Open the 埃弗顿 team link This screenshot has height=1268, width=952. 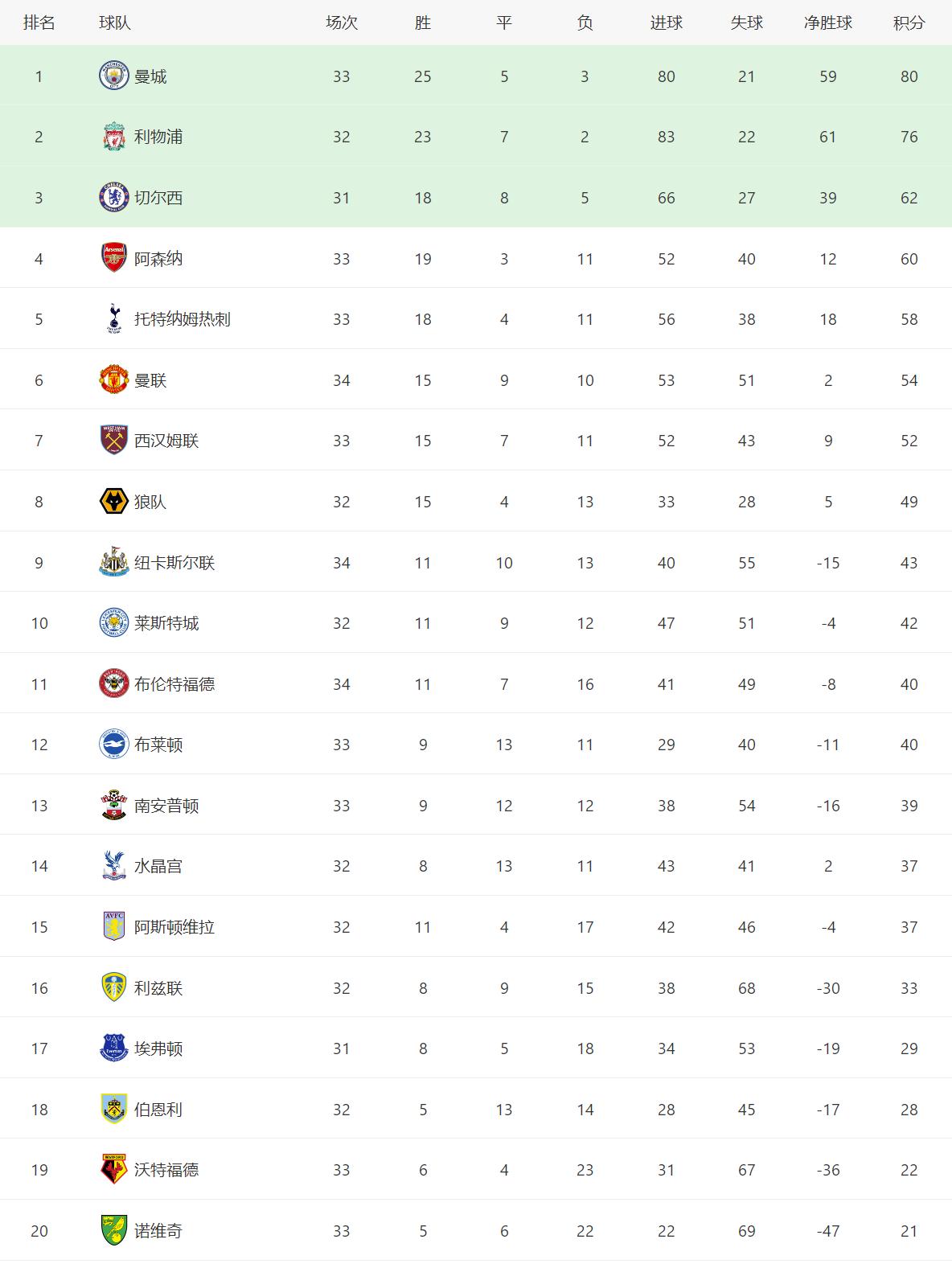click(158, 1048)
